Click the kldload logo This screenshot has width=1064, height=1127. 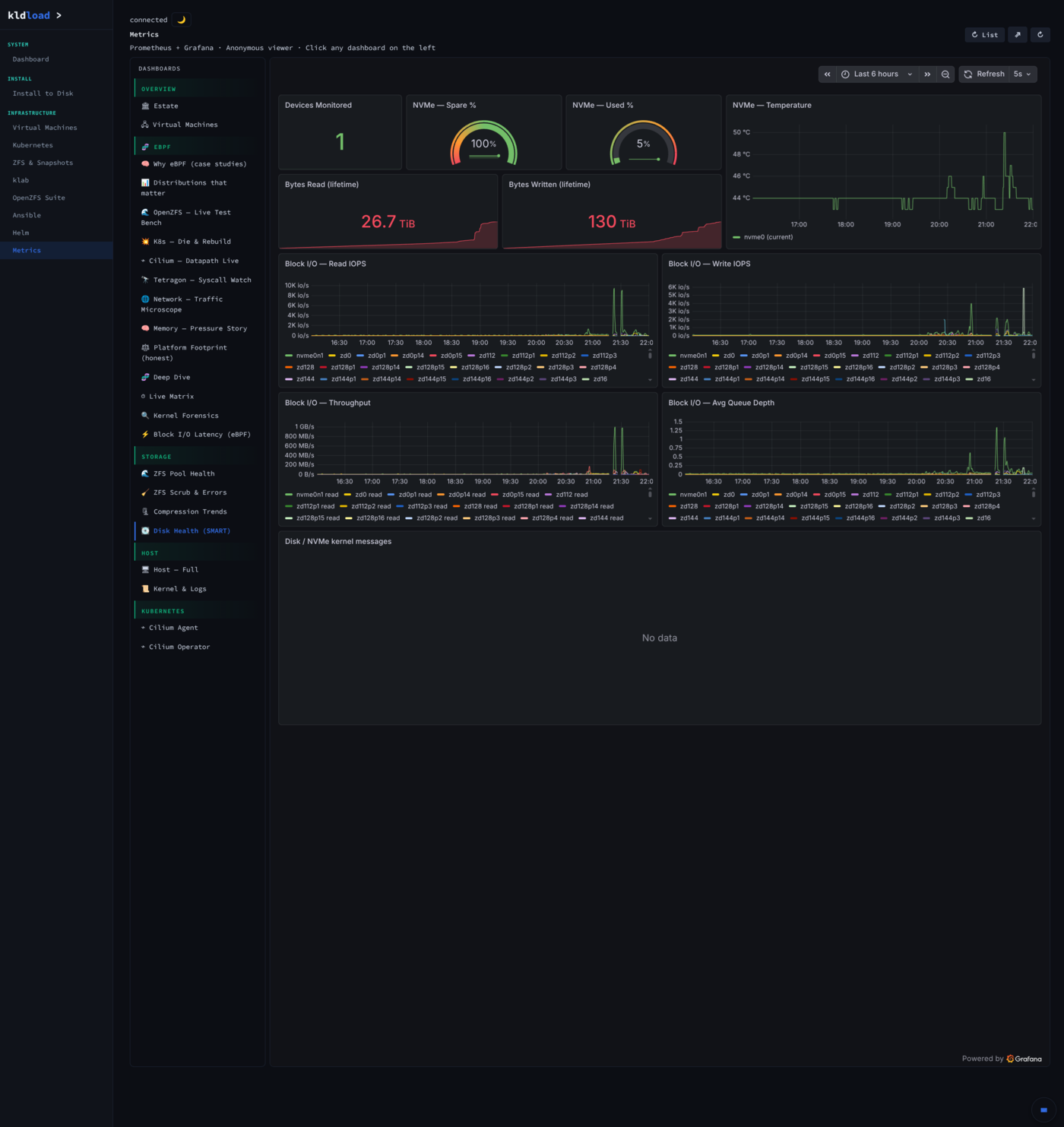pyautogui.click(x=29, y=15)
